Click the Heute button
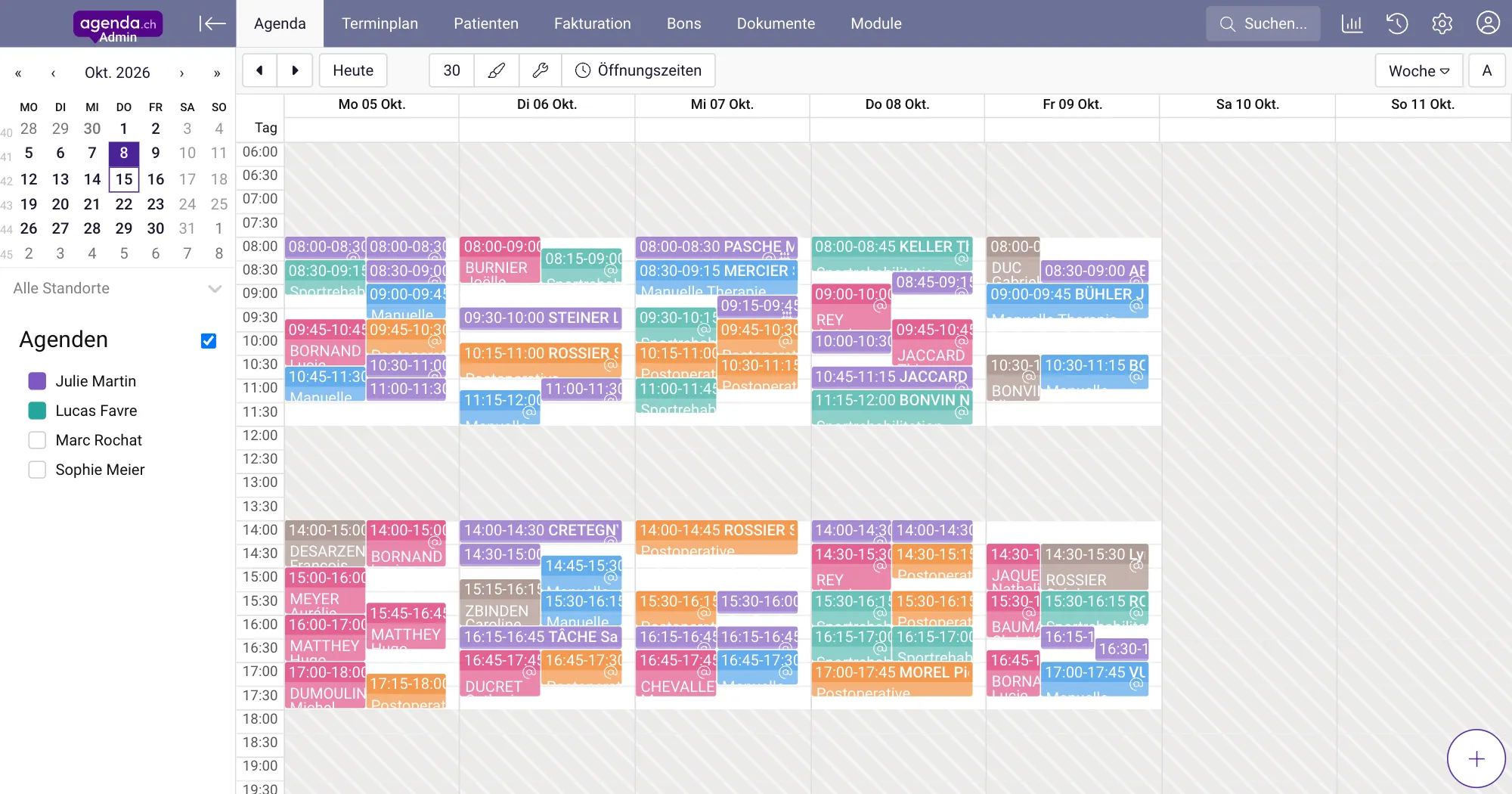 (x=353, y=70)
